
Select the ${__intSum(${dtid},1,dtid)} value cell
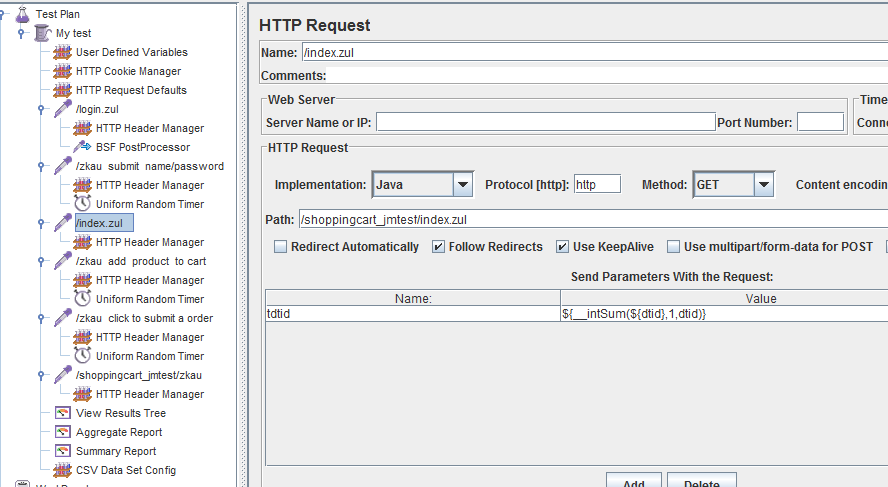(x=724, y=314)
